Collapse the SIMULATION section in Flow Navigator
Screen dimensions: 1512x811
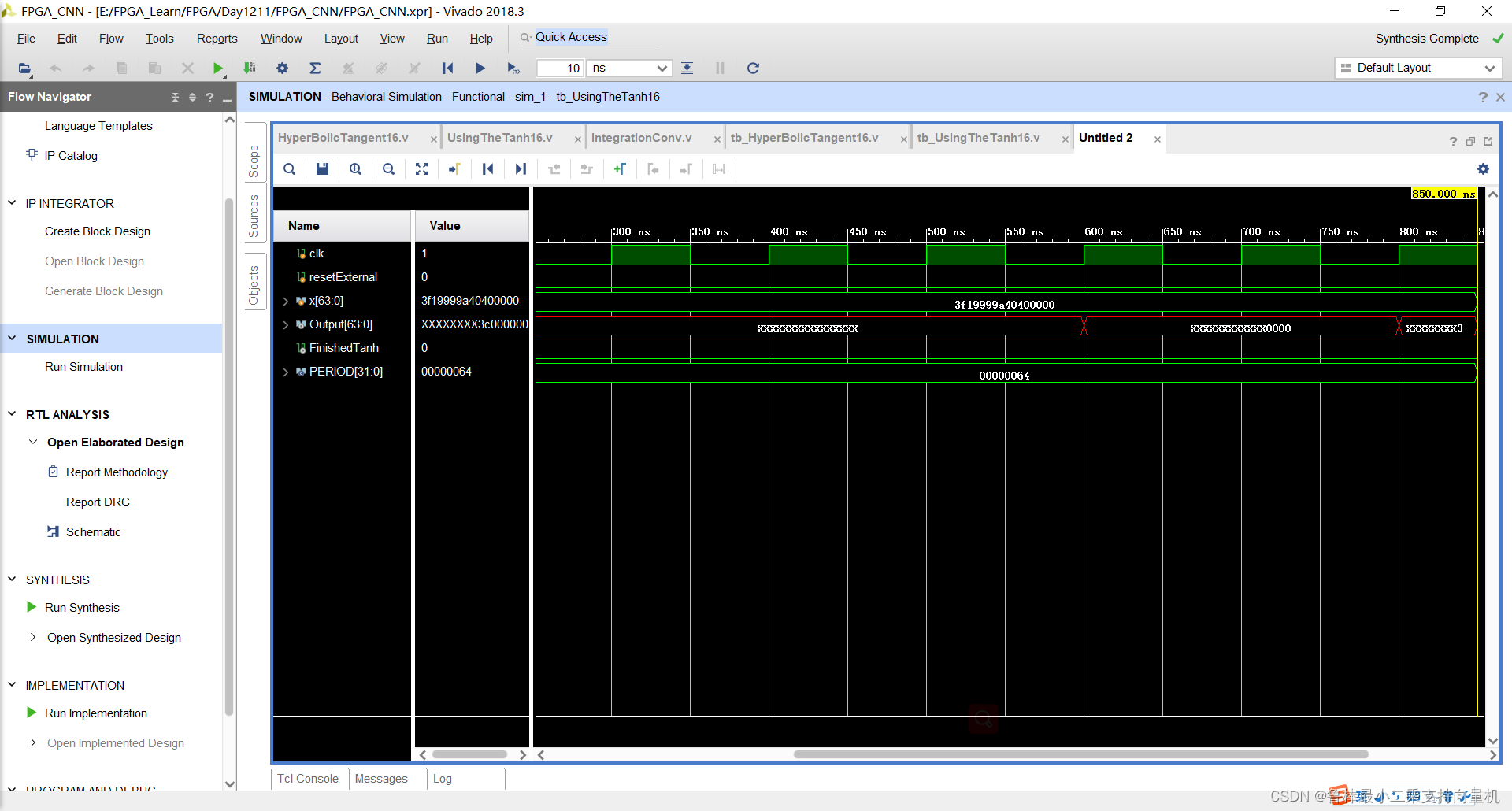(x=13, y=339)
